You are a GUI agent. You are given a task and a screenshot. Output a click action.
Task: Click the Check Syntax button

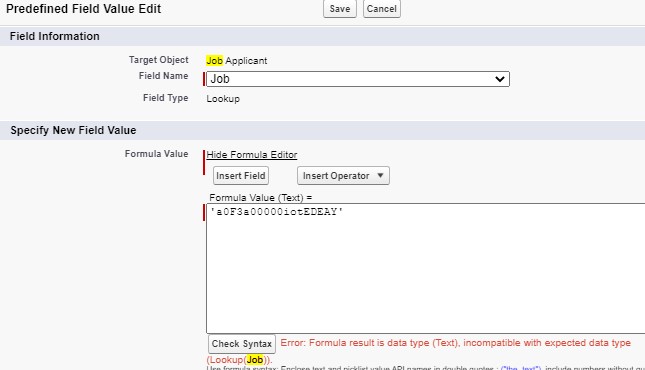pyautogui.click(x=242, y=344)
